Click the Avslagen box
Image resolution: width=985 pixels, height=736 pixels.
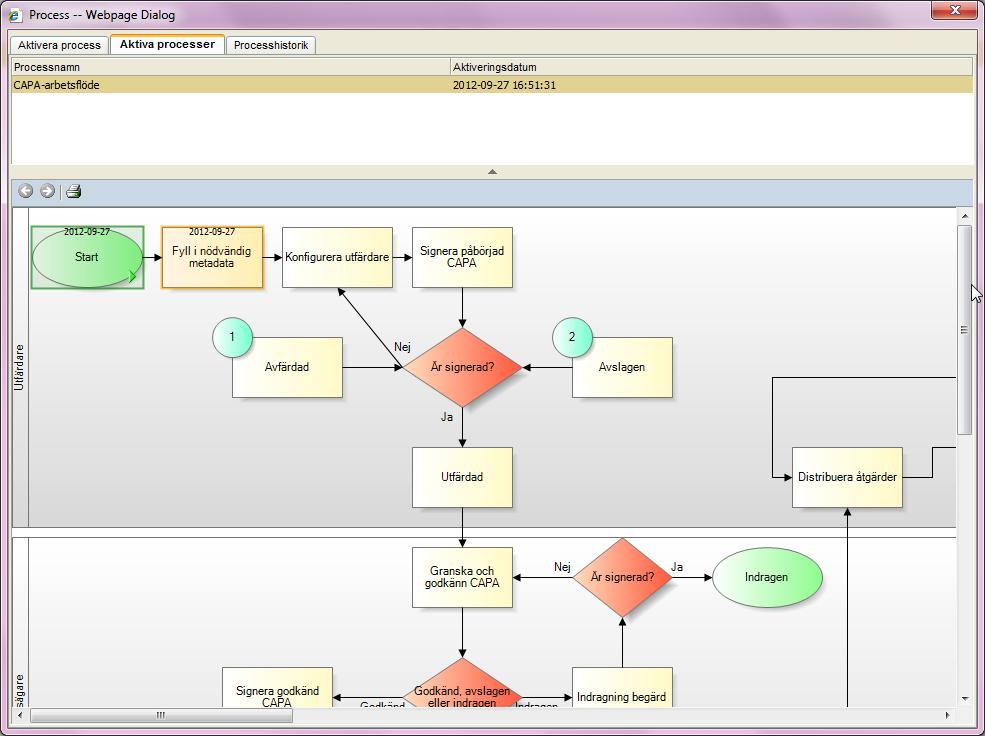coord(622,367)
